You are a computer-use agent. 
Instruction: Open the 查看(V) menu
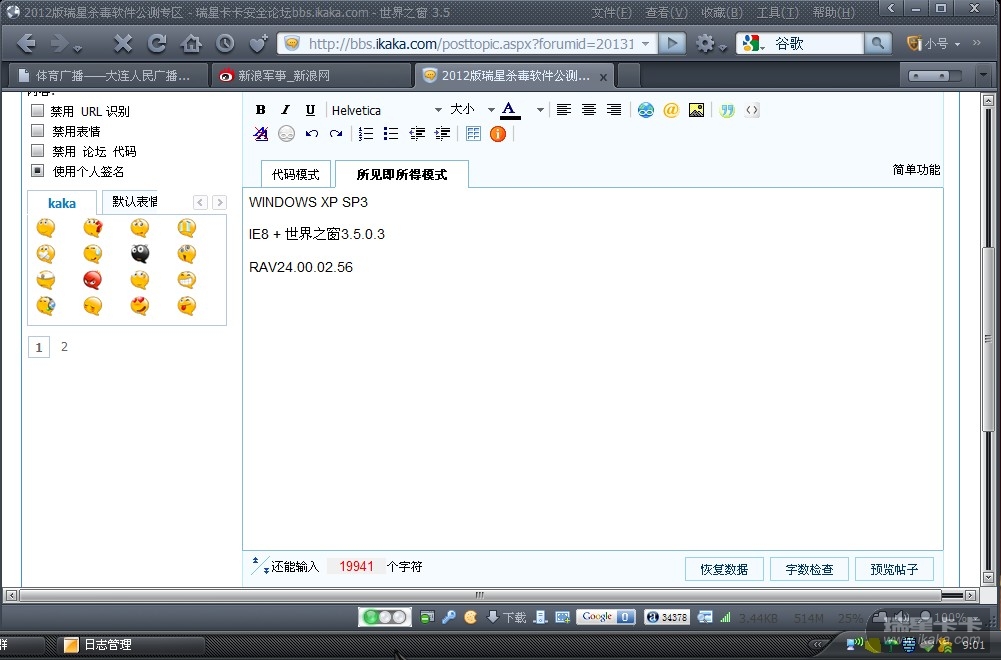click(x=666, y=12)
